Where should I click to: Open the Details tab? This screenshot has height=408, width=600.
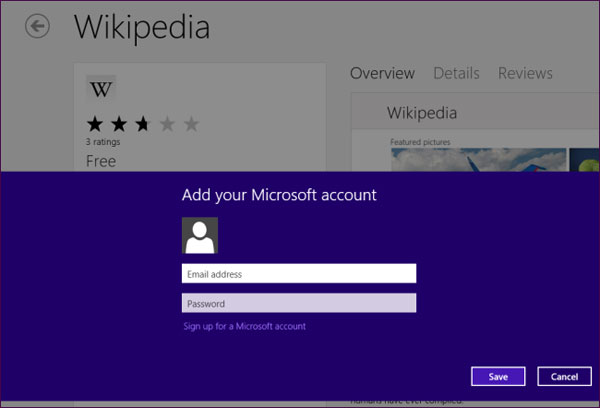pos(456,73)
